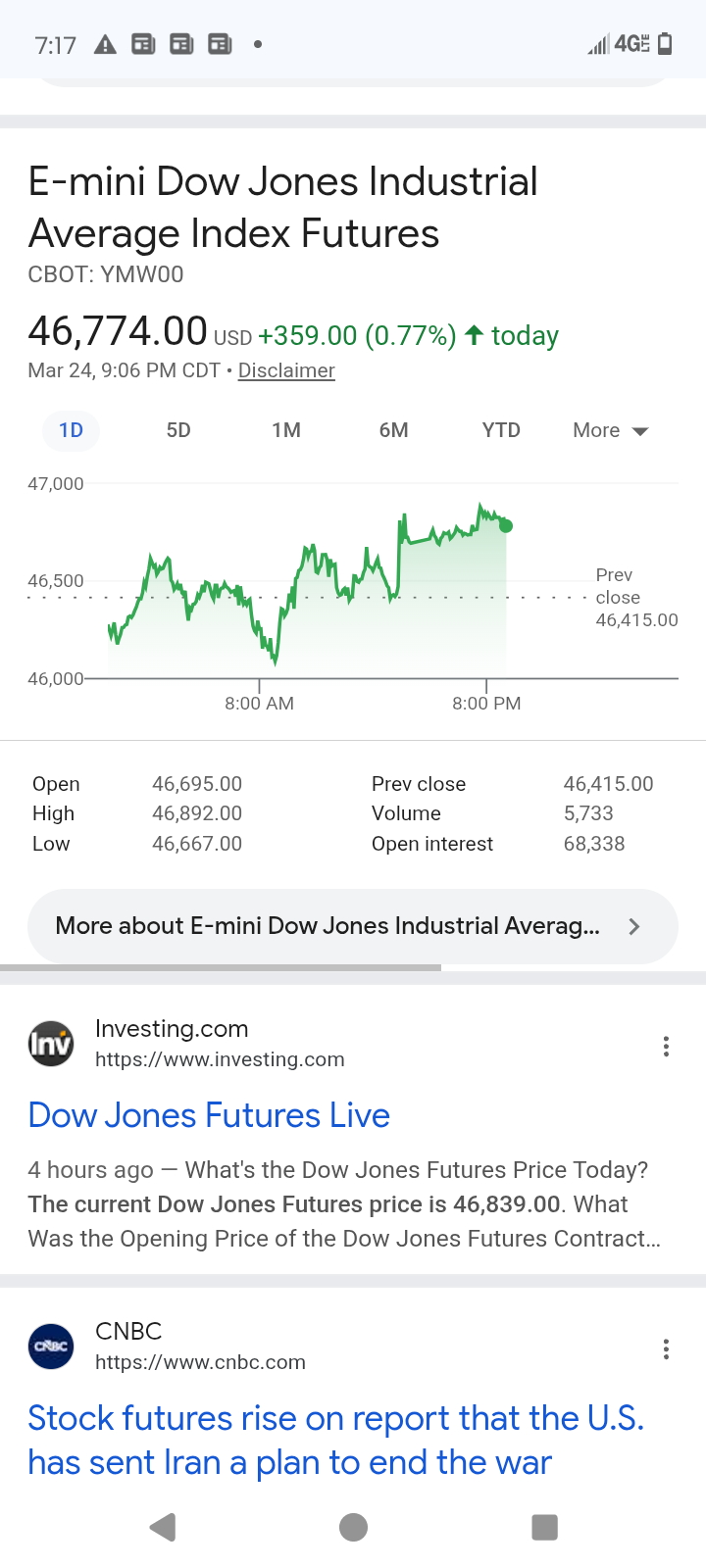Open options menu for CNBC result
The height and width of the screenshot is (1568, 706).
[x=666, y=1349]
